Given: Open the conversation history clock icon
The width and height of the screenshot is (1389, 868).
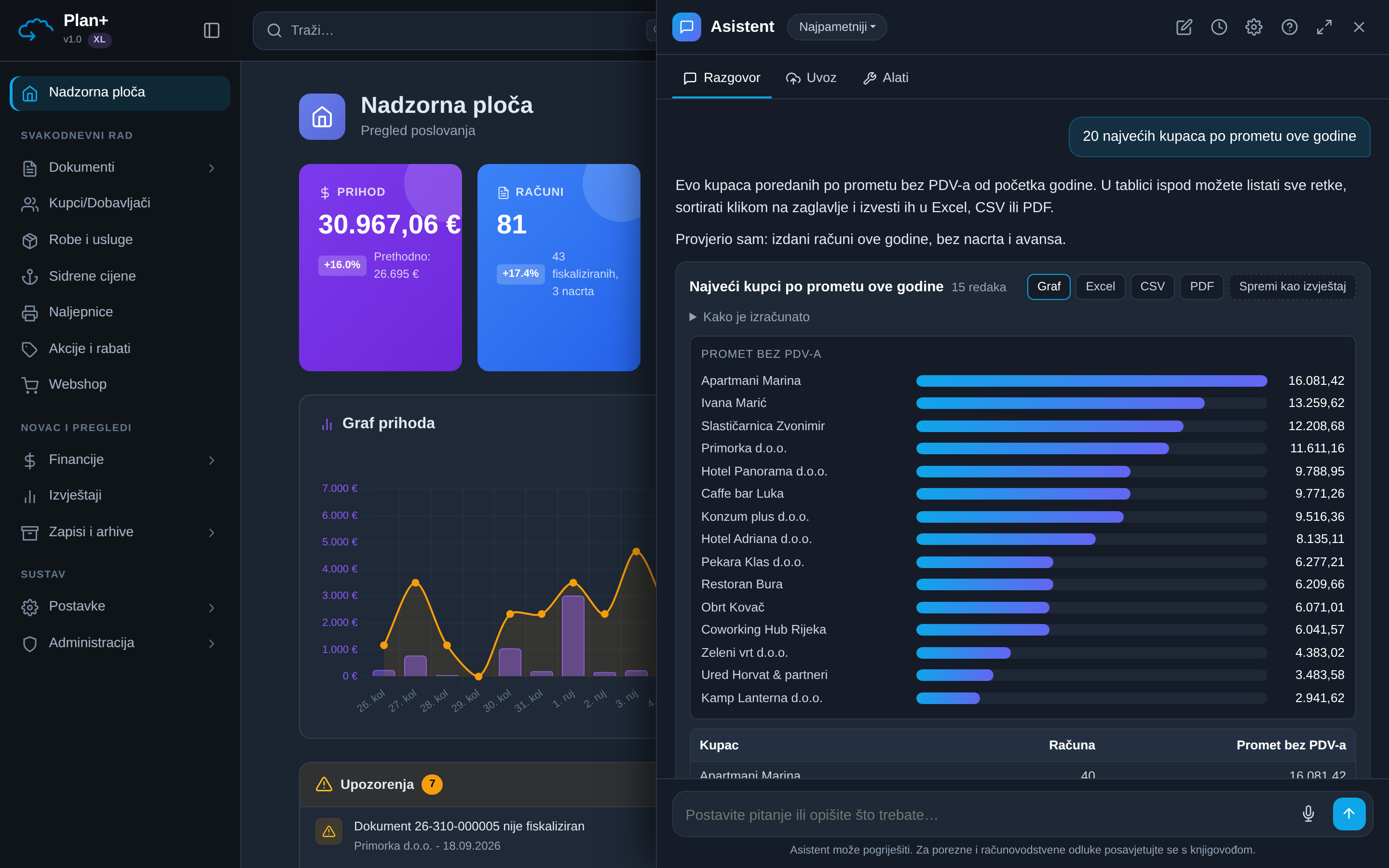Looking at the screenshot, I should [1219, 27].
